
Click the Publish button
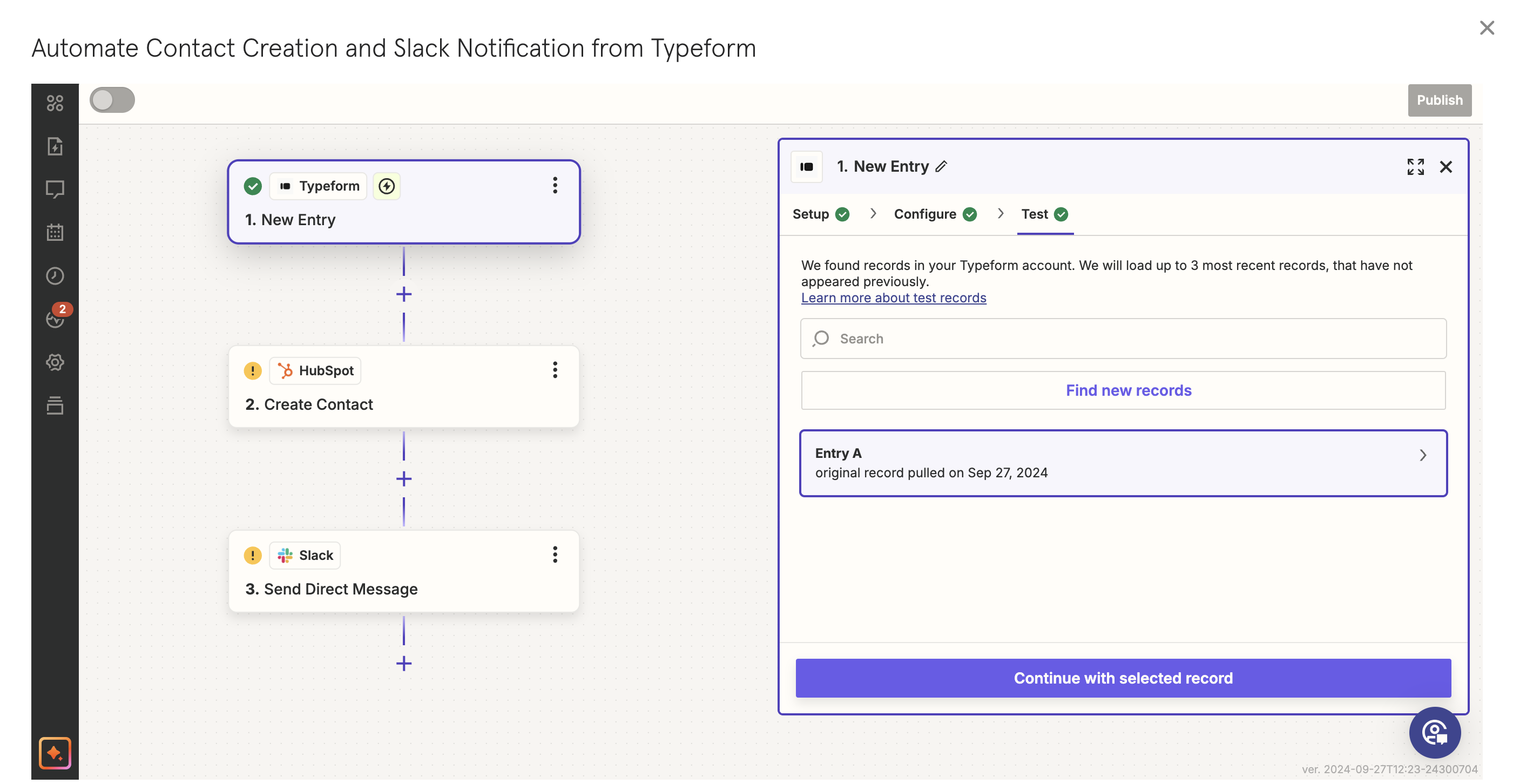1439,100
